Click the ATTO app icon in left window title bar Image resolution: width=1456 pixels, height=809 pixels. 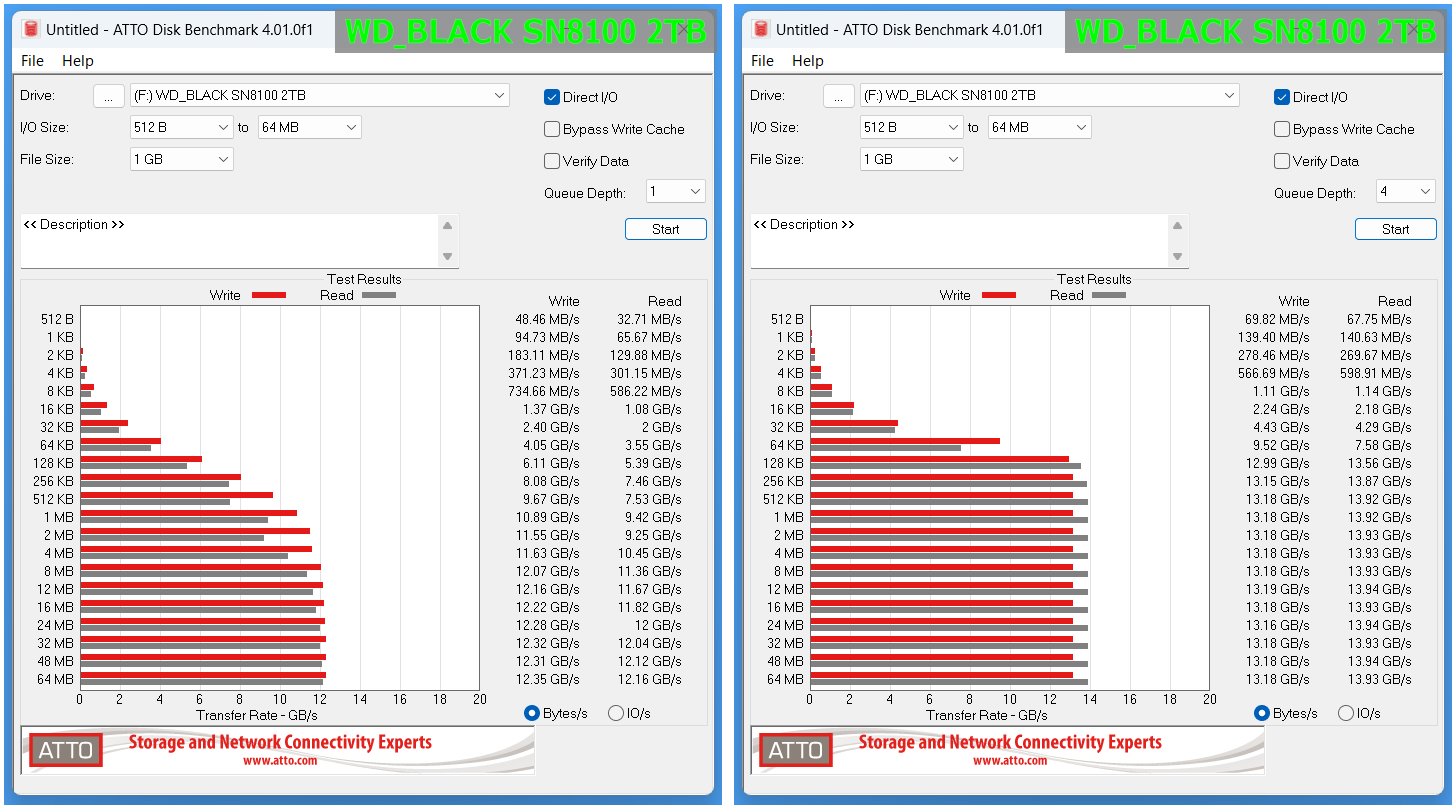[31, 30]
